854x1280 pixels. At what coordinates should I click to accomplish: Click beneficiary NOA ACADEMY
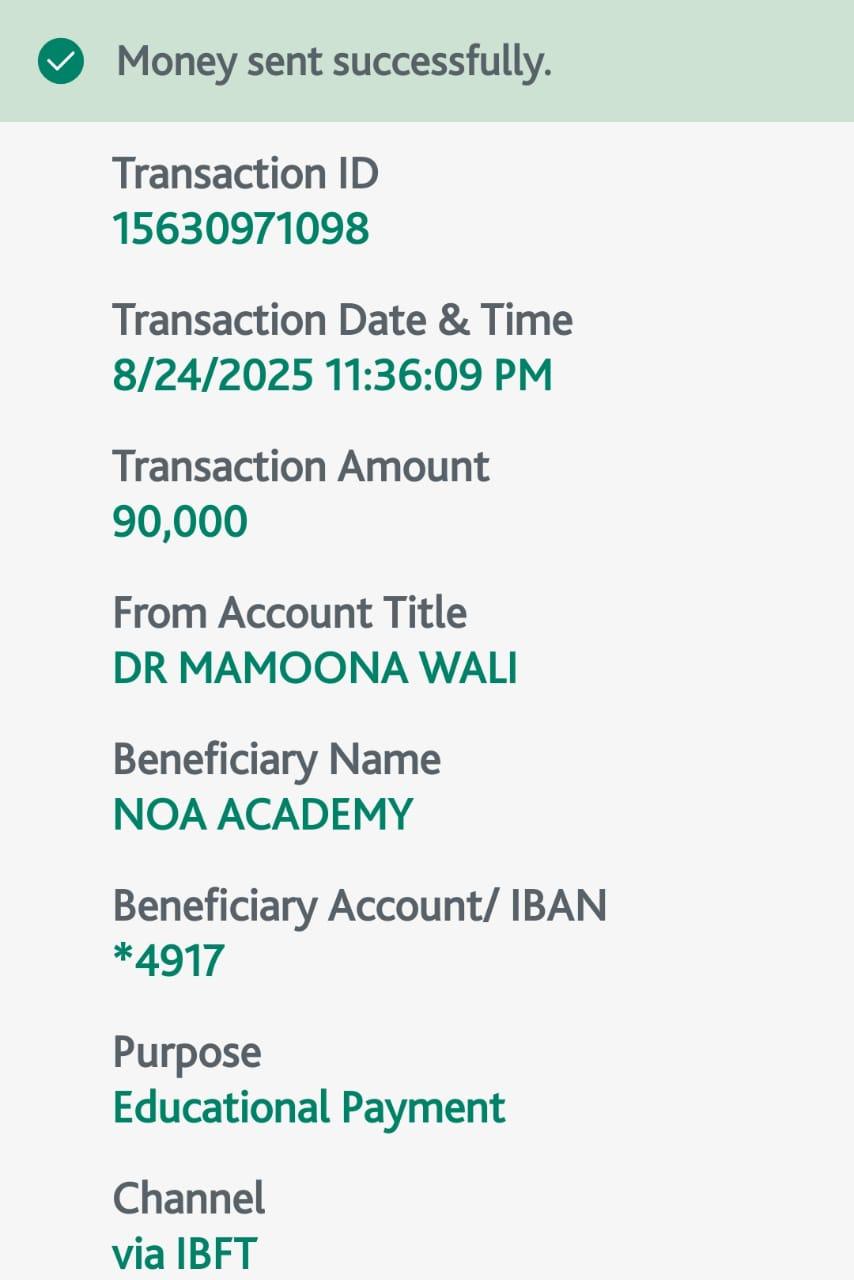coord(262,815)
